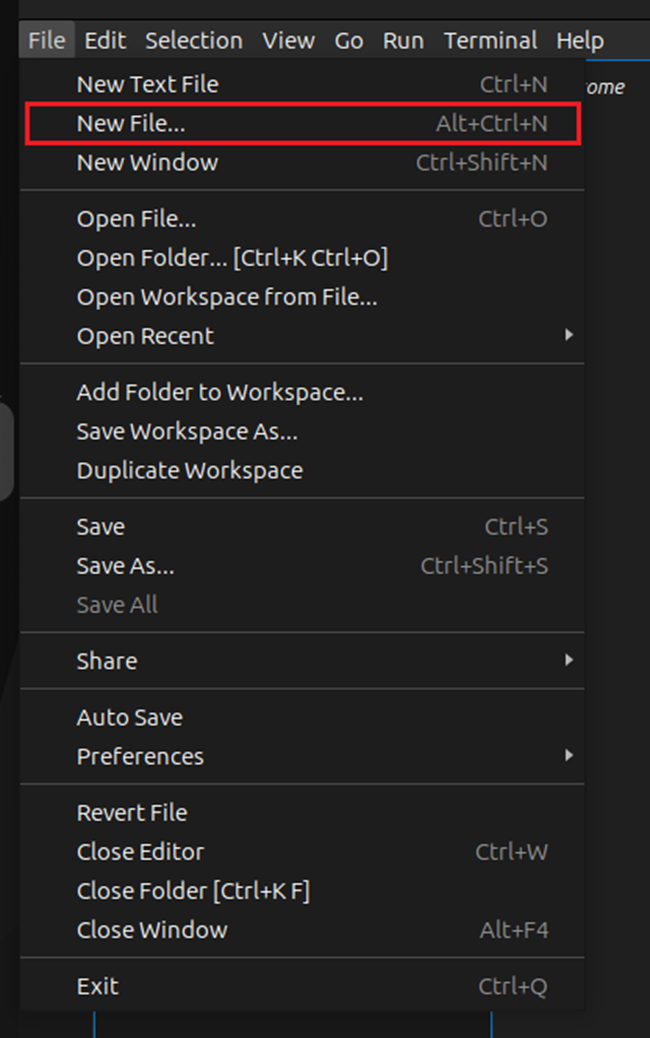Toggle the Auto Save option
Viewport: 650px width, 1038px height.
click(129, 718)
